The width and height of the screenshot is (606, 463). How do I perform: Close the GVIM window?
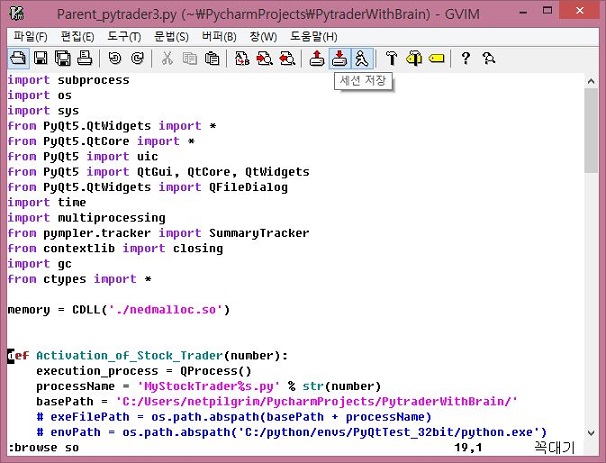click(x=580, y=11)
